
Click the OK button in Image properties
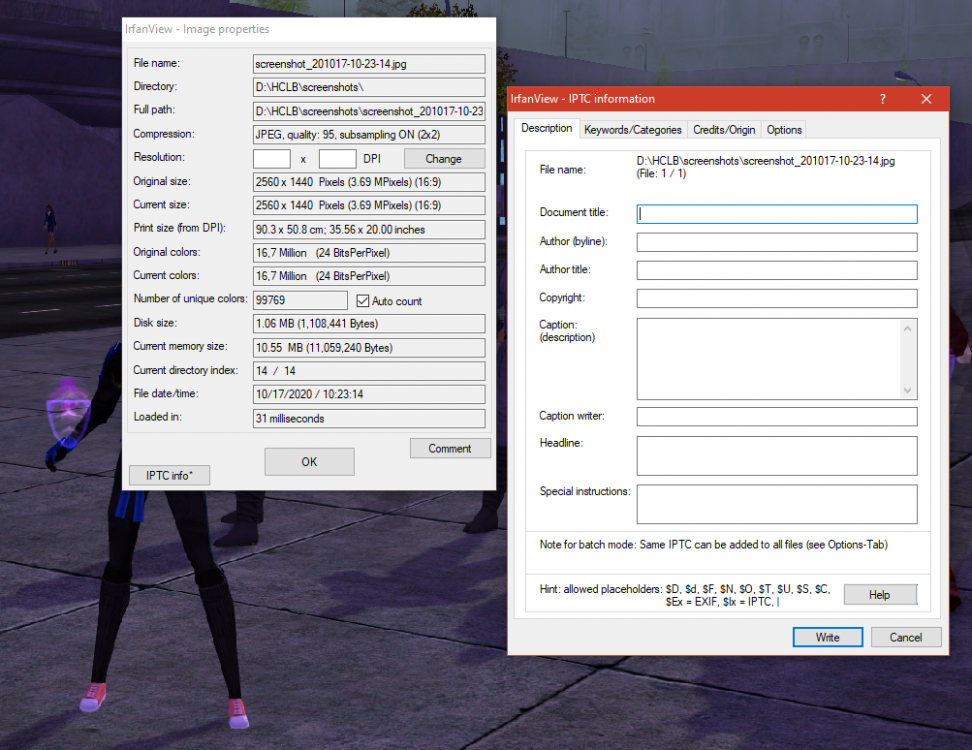click(x=309, y=462)
